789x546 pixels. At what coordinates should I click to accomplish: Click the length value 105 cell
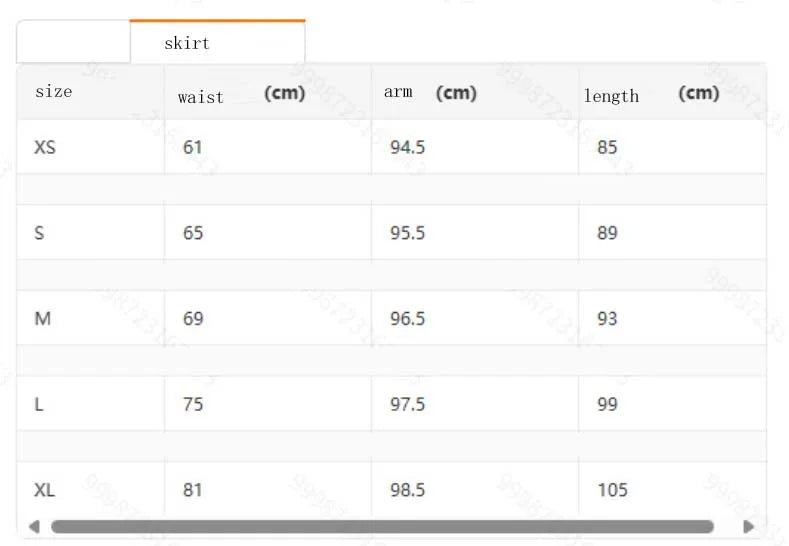(x=612, y=490)
